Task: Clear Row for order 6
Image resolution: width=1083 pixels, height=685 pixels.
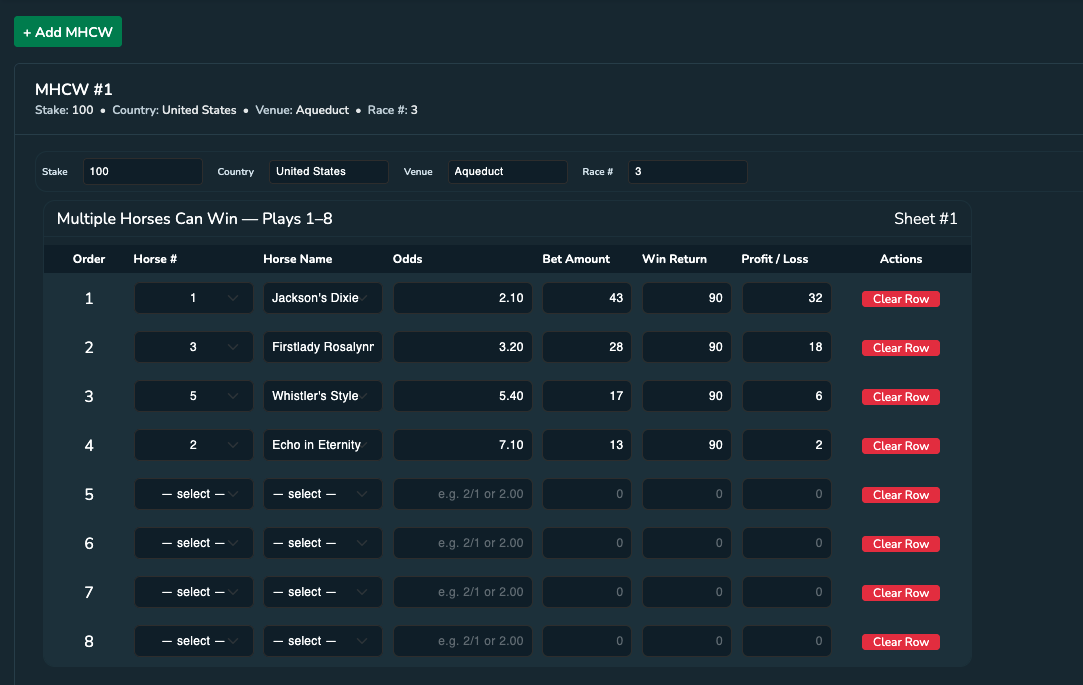Action: [x=900, y=543]
